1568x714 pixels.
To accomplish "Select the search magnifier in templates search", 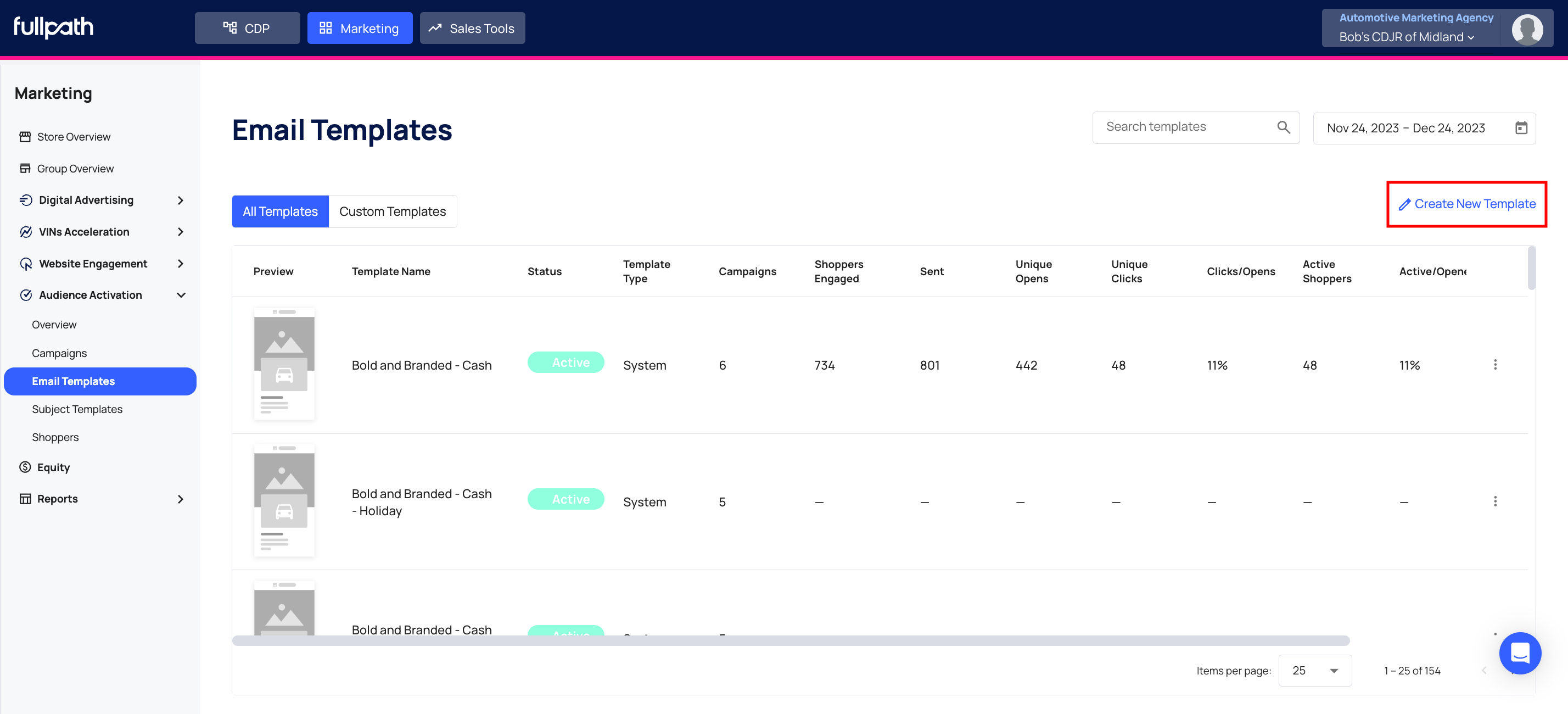I will 1283,127.
